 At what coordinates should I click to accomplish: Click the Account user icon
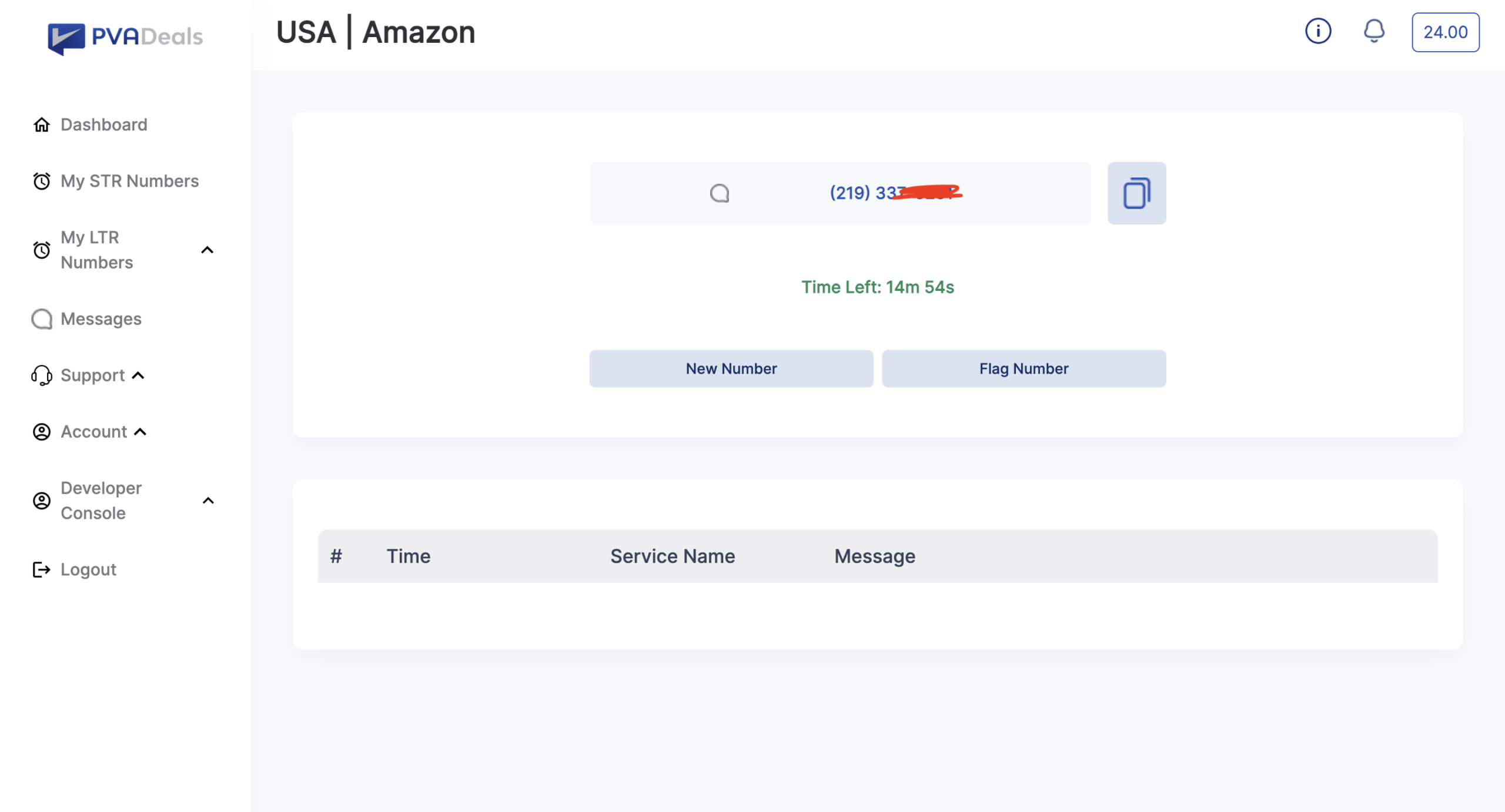pyautogui.click(x=41, y=432)
